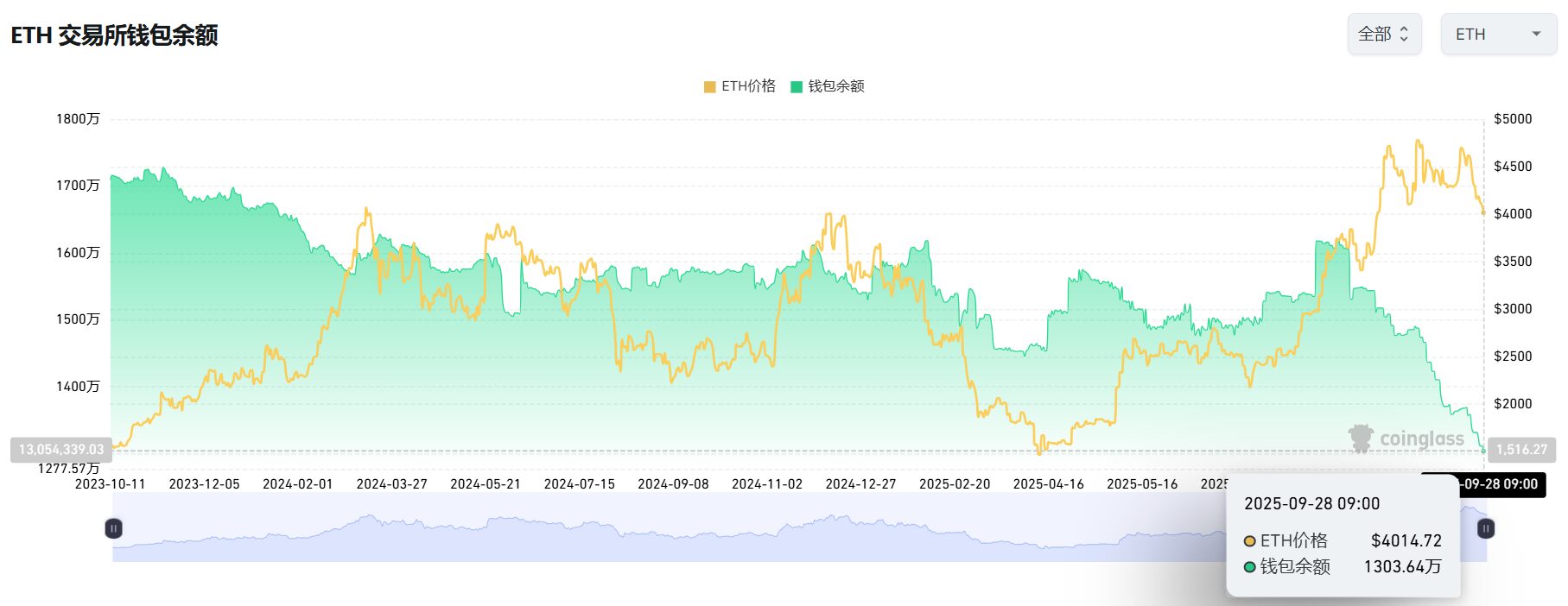Viewport: 1568px width, 606px height.
Task: Click the 13,054,339.03 left axis crosshair label
Action: point(61,450)
